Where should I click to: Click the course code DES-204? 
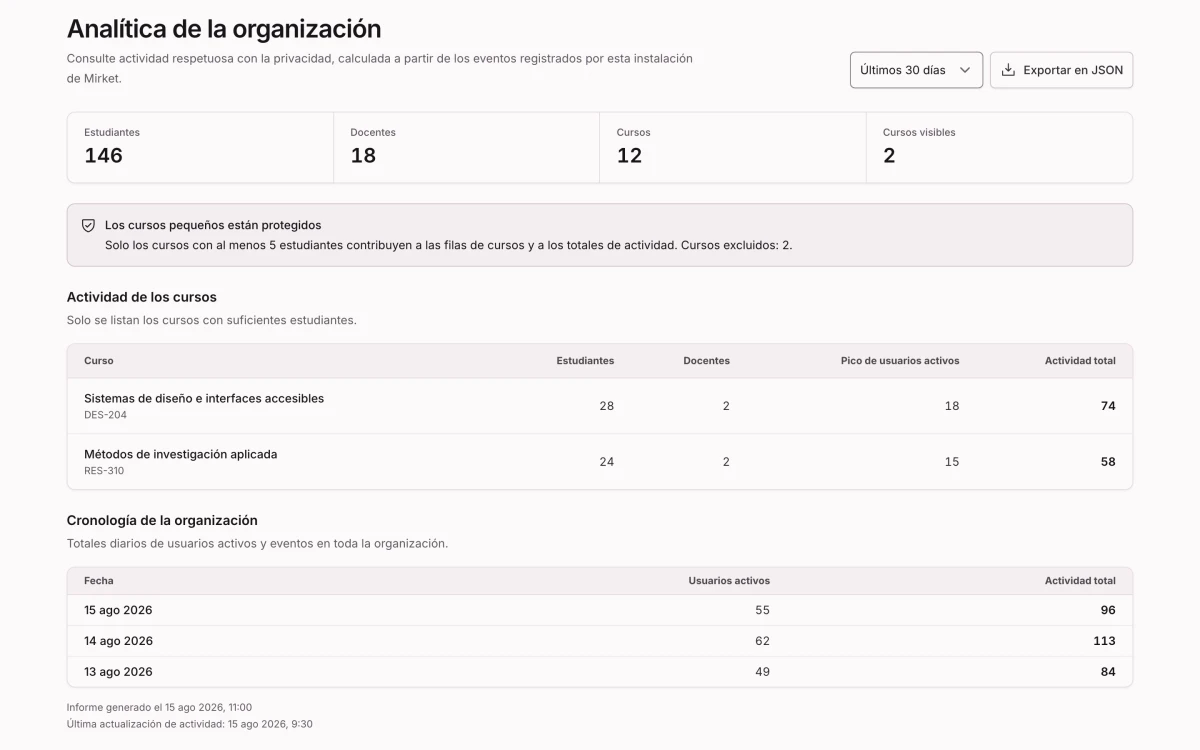point(105,415)
